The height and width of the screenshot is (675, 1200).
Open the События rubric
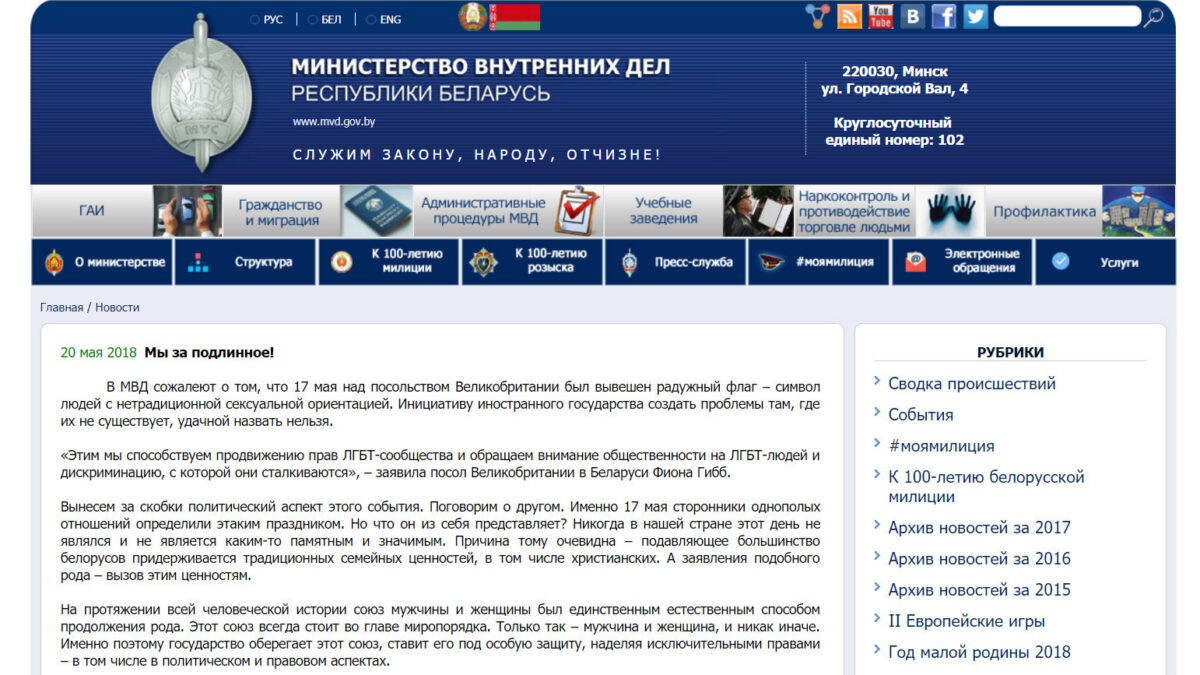click(x=921, y=414)
